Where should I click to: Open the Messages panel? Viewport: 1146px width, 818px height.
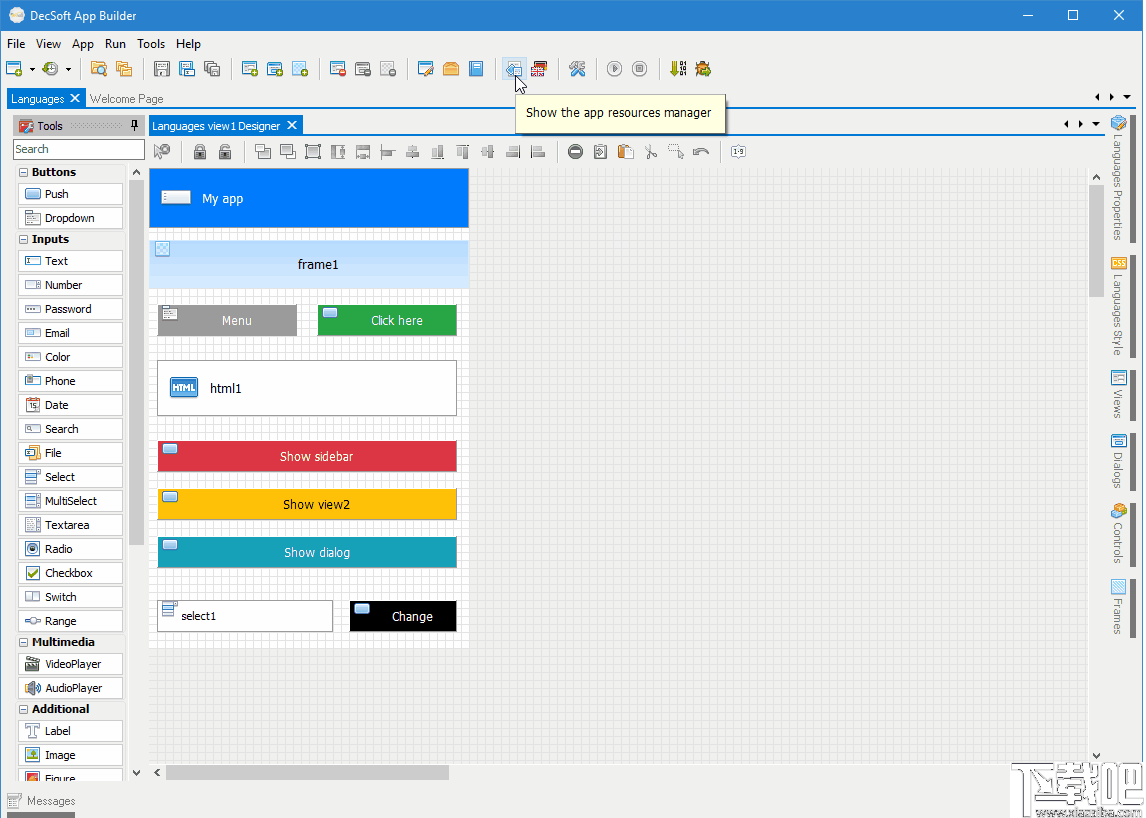tap(41, 801)
